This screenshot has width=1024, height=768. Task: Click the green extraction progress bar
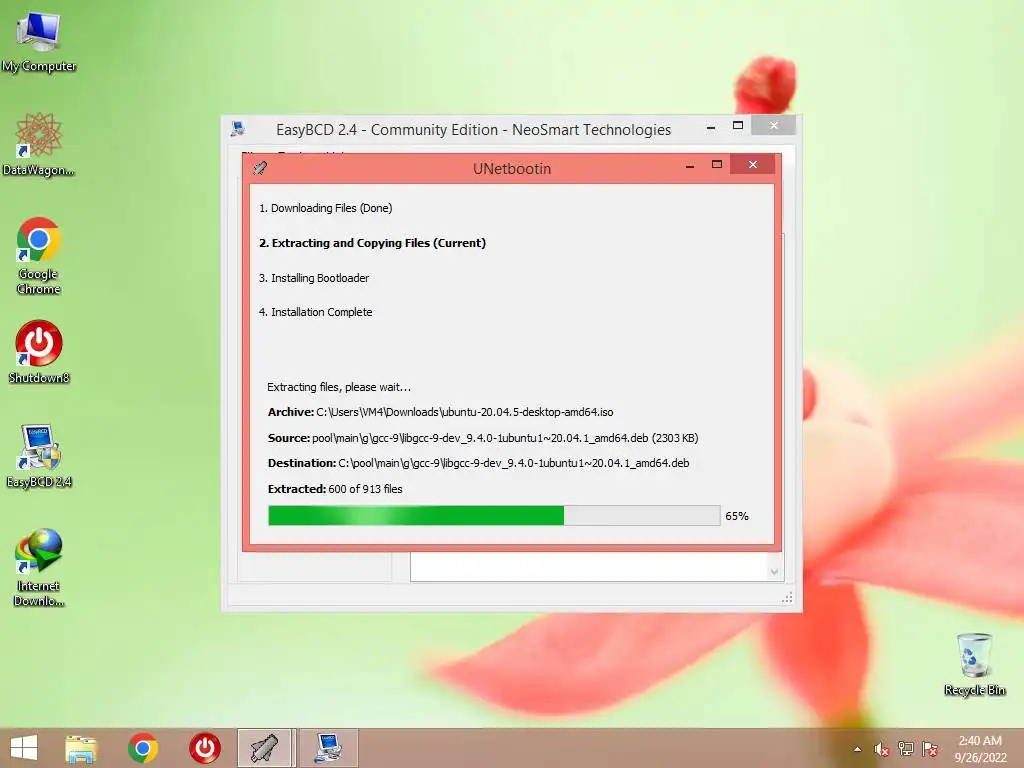coord(494,515)
